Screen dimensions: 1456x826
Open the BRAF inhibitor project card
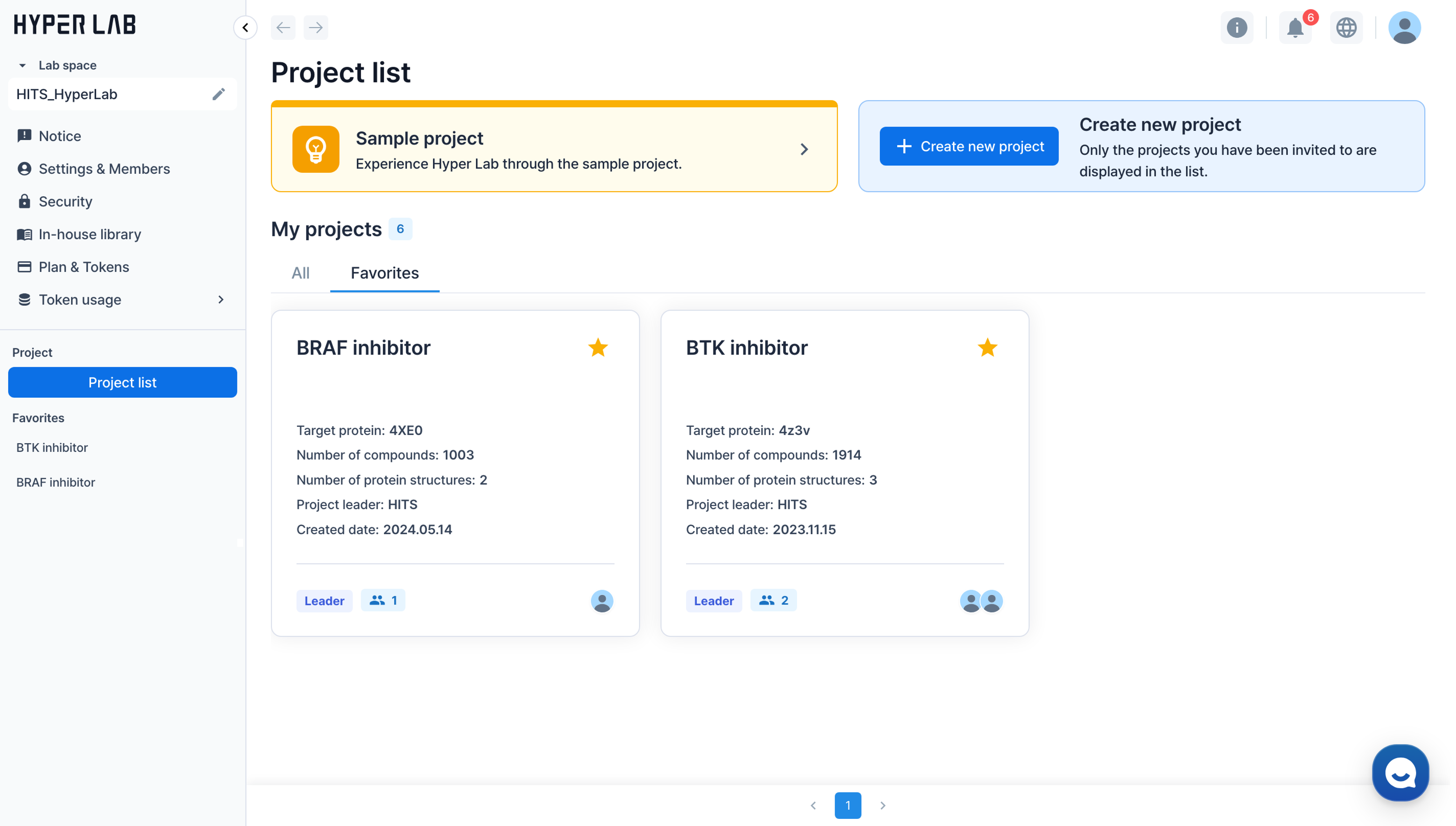(363, 348)
